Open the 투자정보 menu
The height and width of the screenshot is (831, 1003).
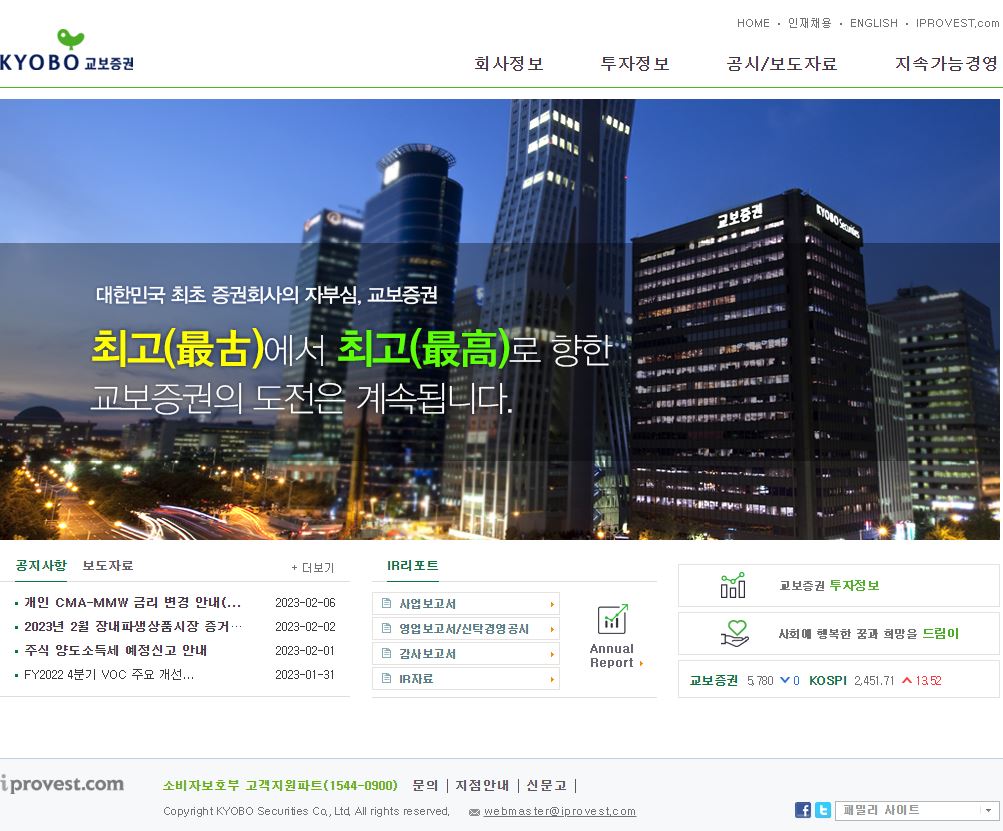click(x=635, y=63)
